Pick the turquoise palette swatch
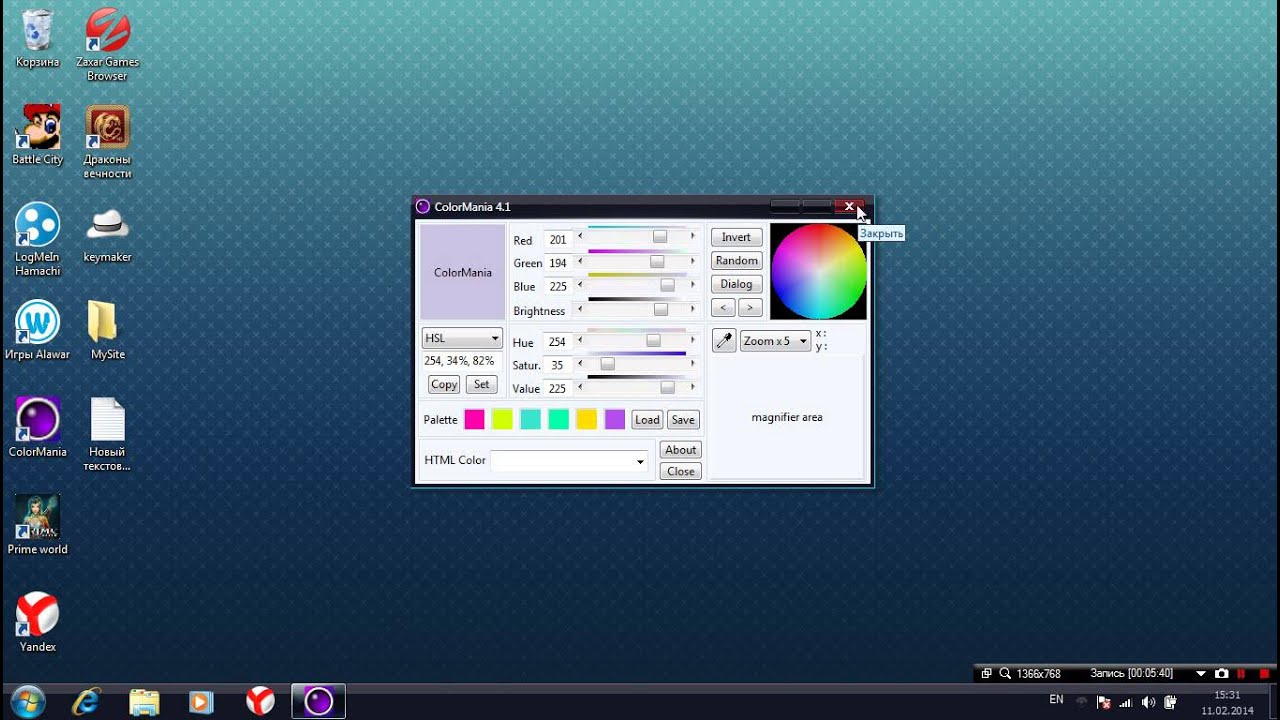1280x720 pixels. [x=530, y=420]
